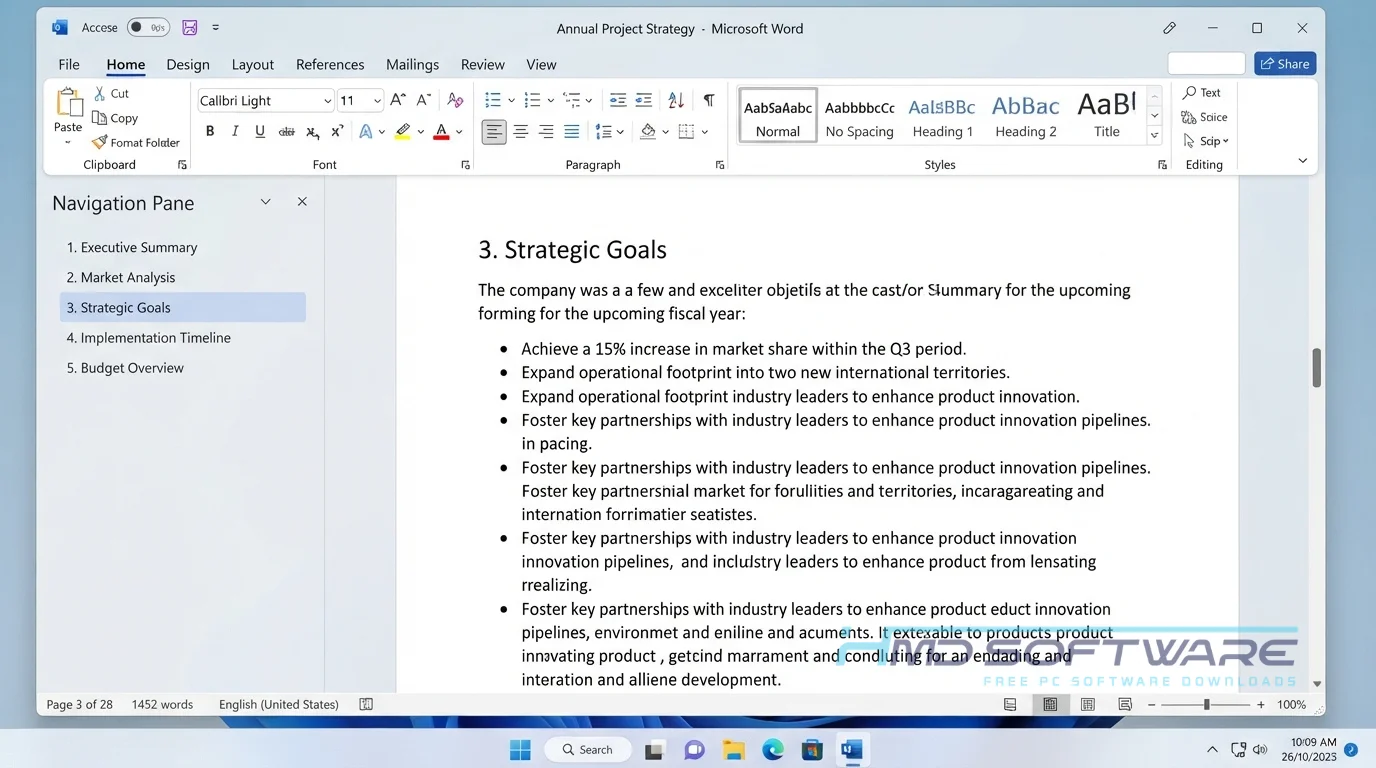Viewport: 1376px width, 768px height.
Task: Open the font name dropdown
Action: pyautogui.click(x=327, y=101)
